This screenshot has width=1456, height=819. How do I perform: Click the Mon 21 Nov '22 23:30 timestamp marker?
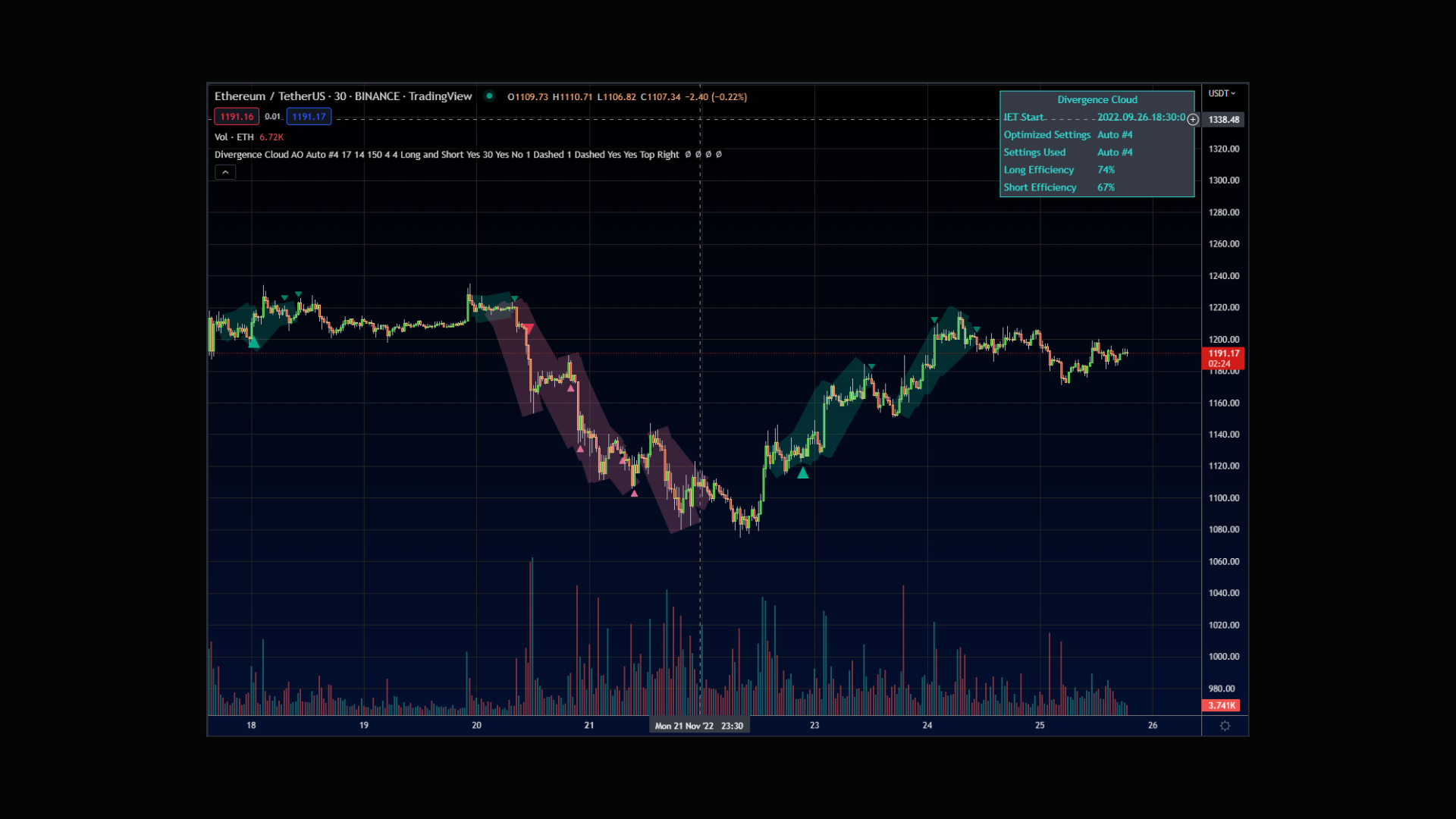click(x=698, y=725)
